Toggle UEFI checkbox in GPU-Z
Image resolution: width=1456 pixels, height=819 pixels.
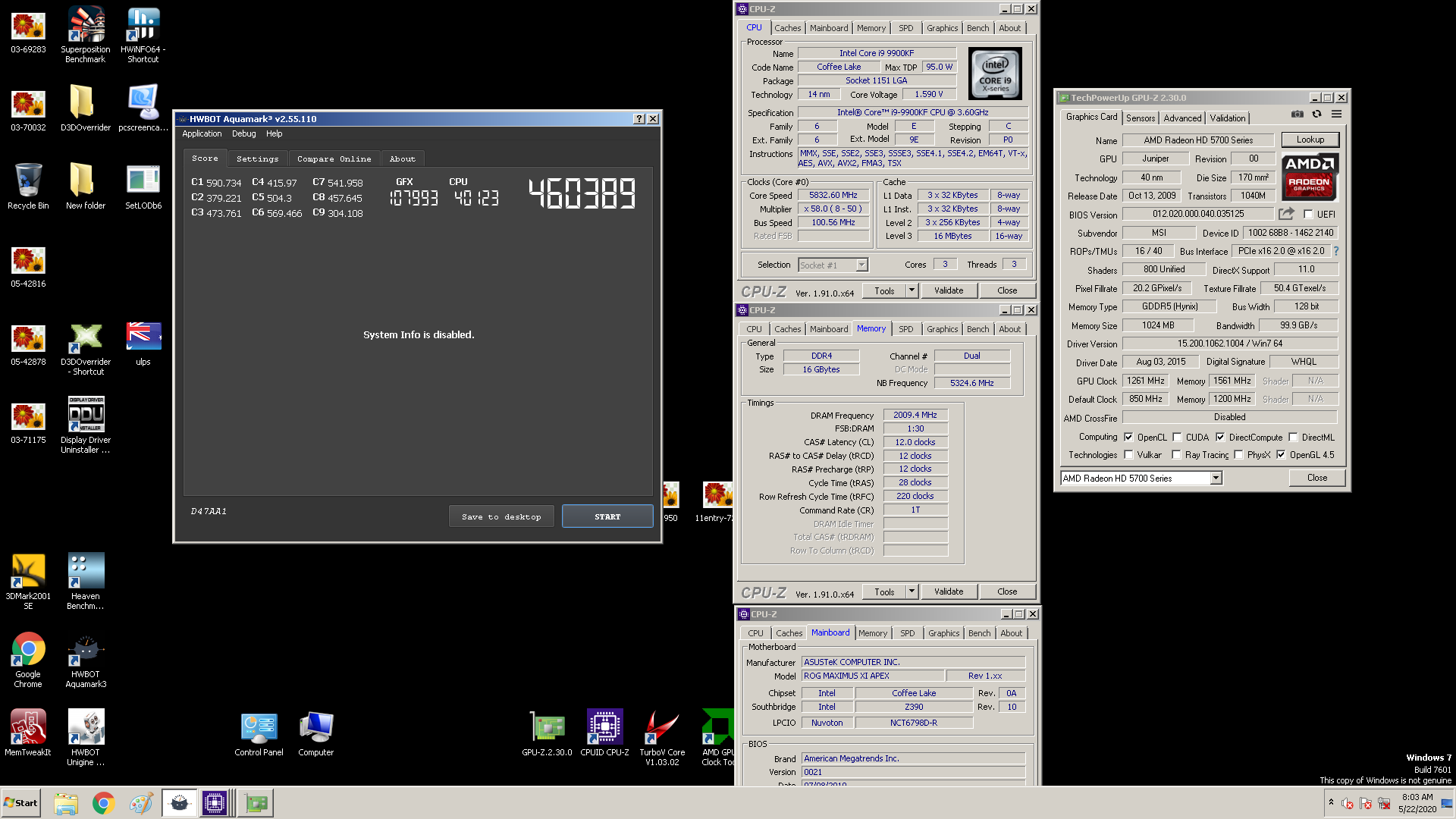pyautogui.click(x=1308, y=215)
